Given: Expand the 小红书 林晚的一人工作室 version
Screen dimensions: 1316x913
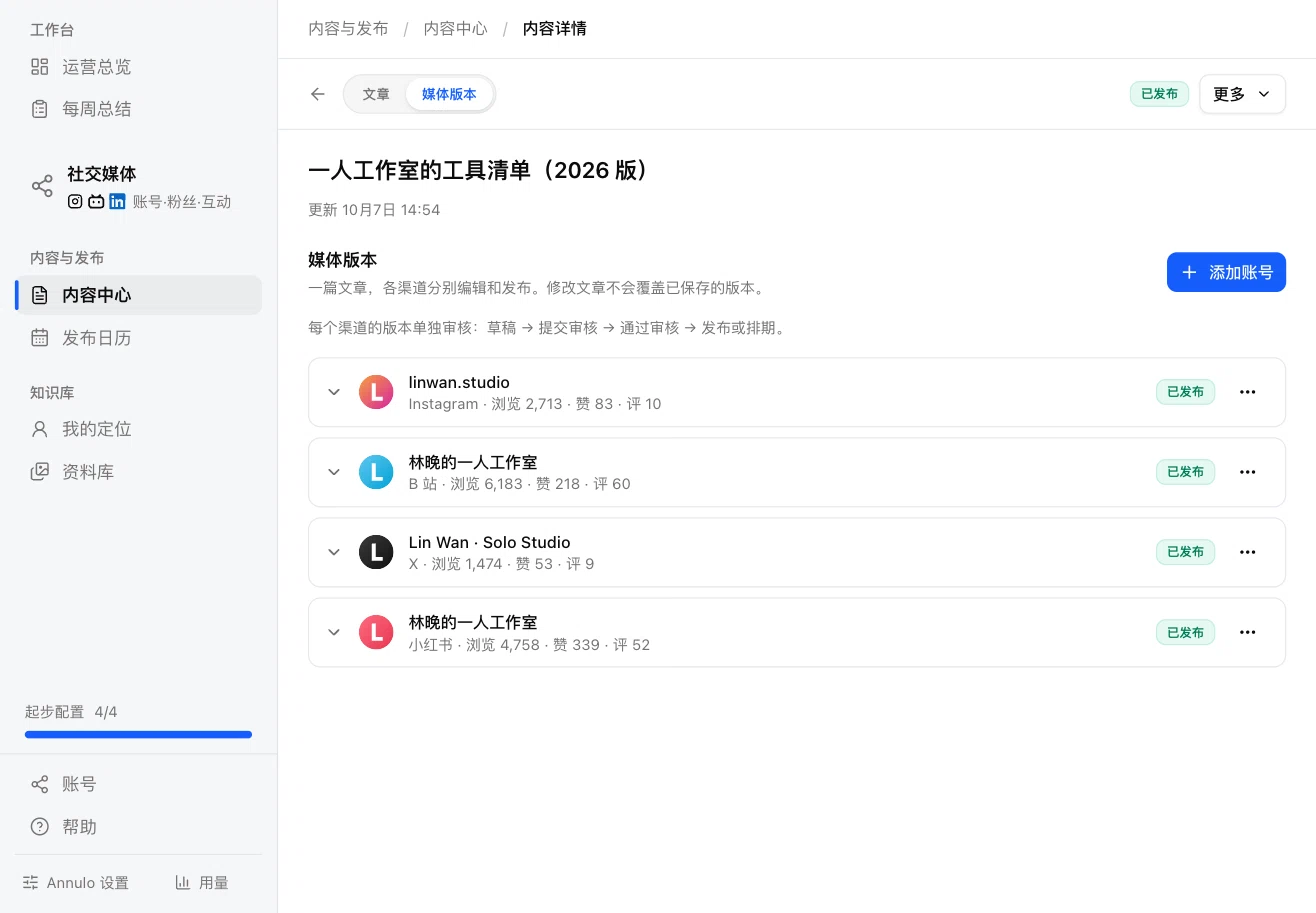Looking at the screenshot, I should (334, 632).
